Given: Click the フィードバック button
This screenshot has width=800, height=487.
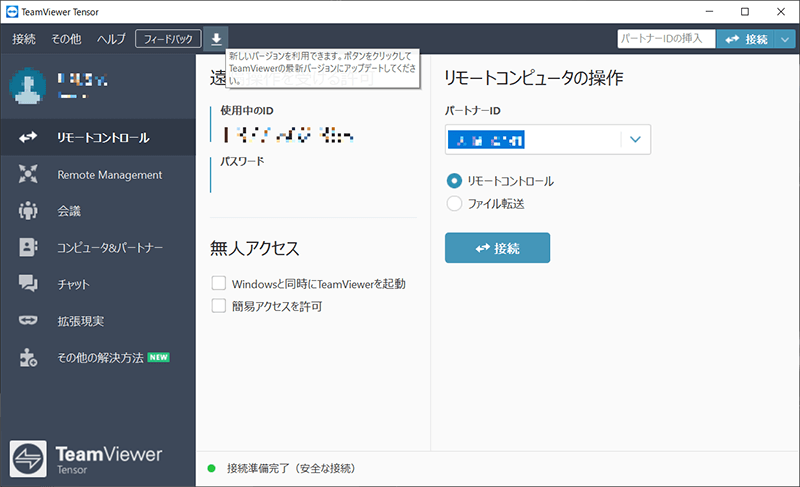Looking at the screenshot, I should (x=168, y=39).
